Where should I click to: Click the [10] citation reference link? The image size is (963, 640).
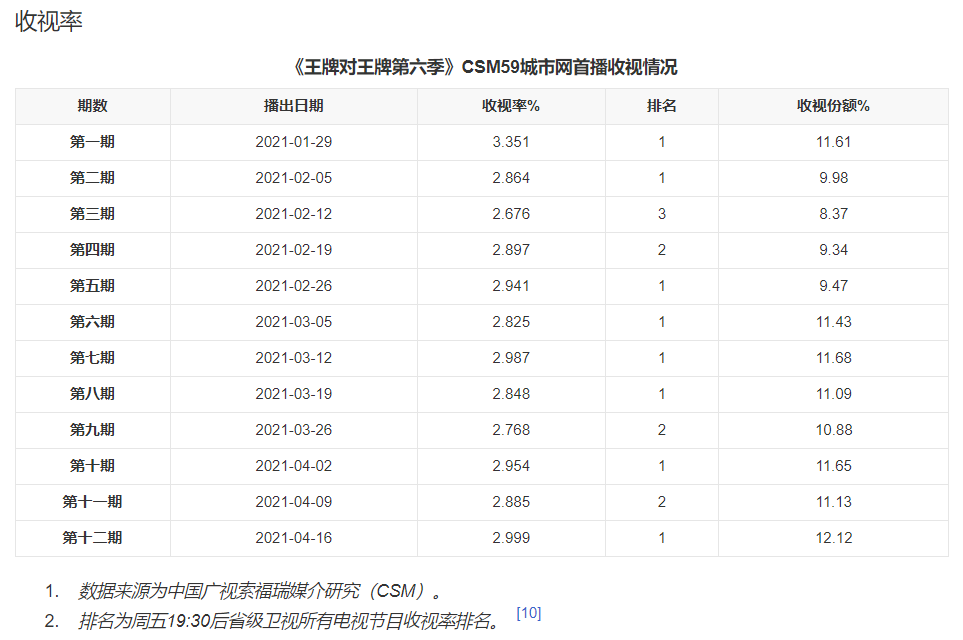(x=528, y=613)
